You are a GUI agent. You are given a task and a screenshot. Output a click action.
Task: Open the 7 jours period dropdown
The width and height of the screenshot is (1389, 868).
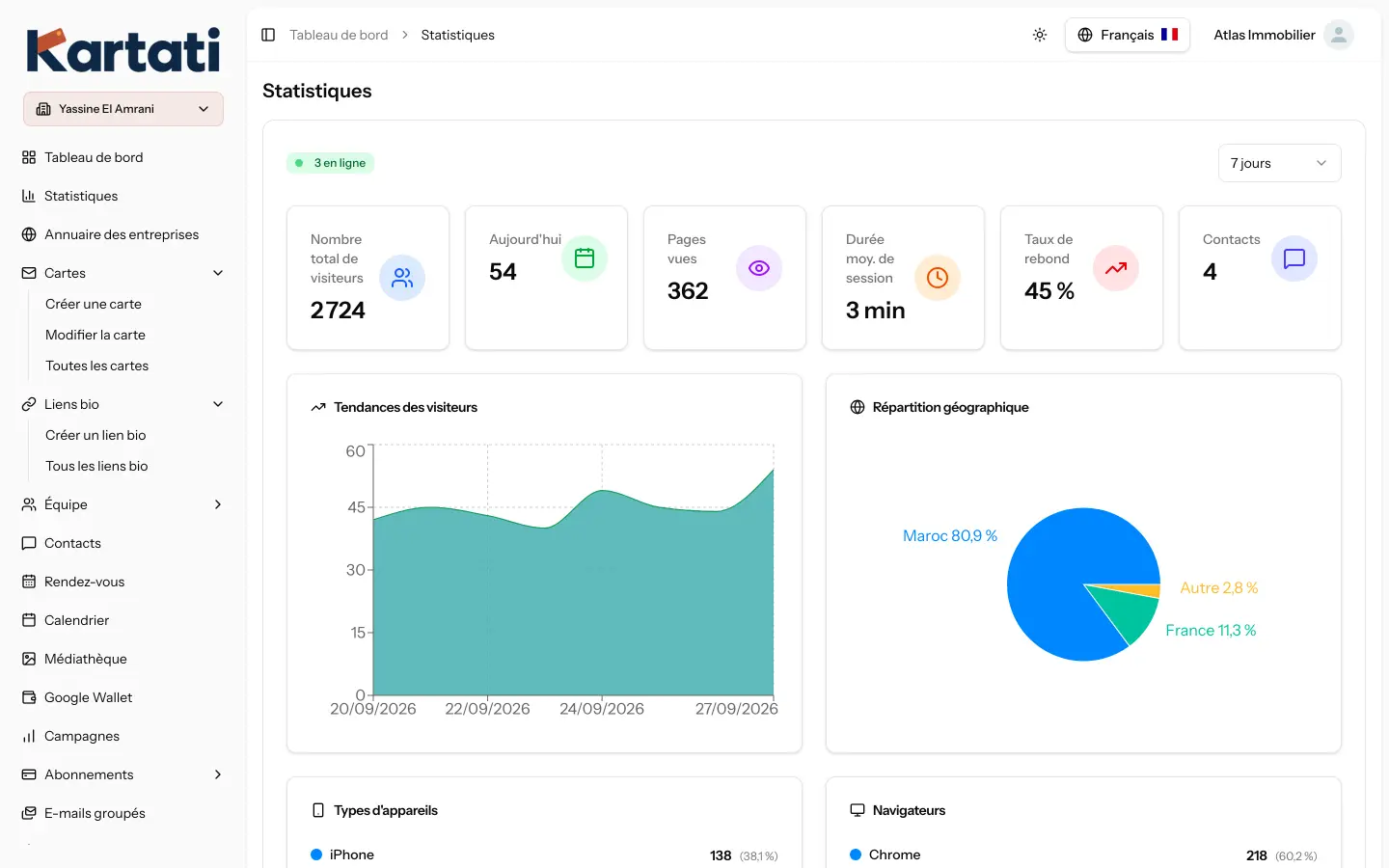coord(1279,163)
